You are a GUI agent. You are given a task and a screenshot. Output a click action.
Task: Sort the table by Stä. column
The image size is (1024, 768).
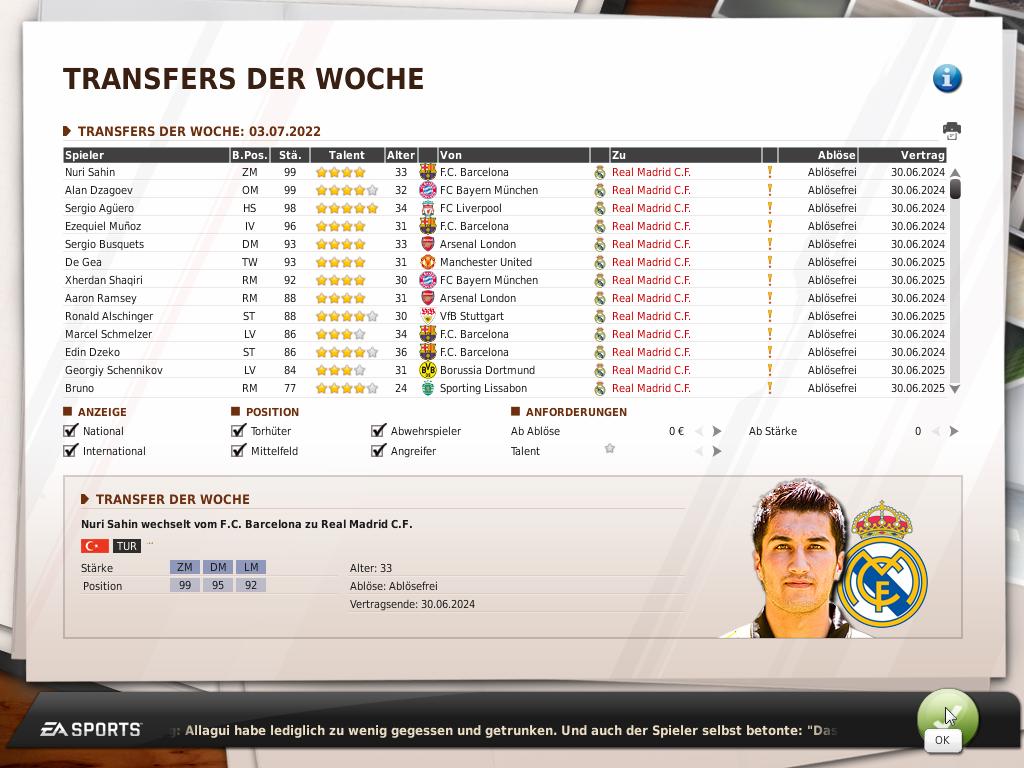[x=290, y=155]
